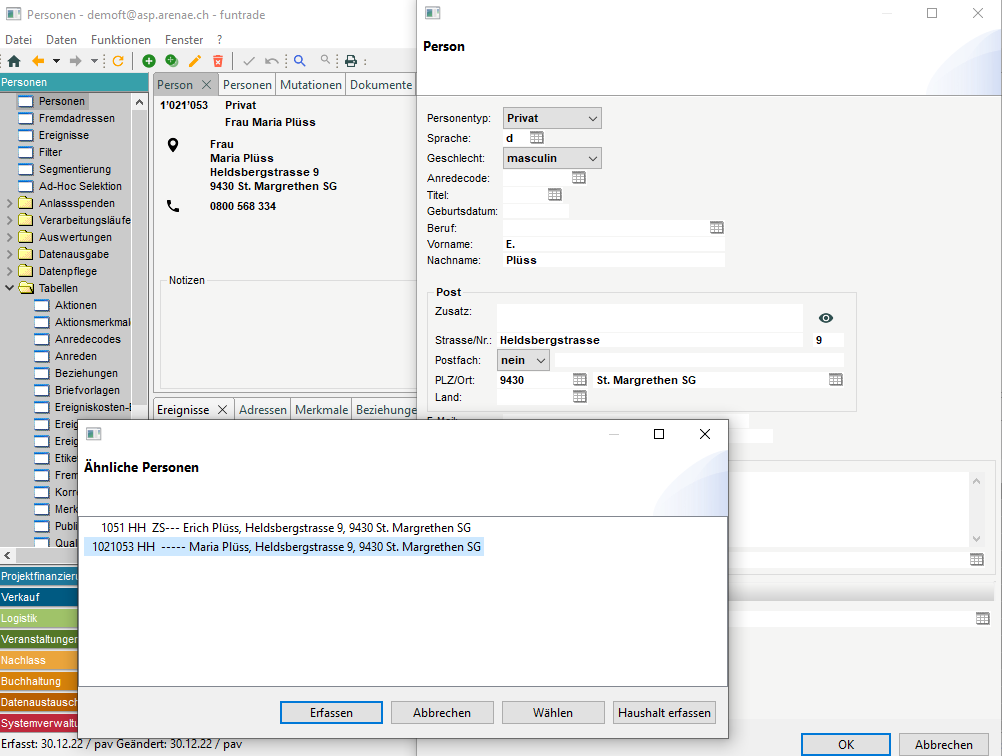
Task: Expand the Anlassspenden folder in the tree
Action: (x=10, y=204)
